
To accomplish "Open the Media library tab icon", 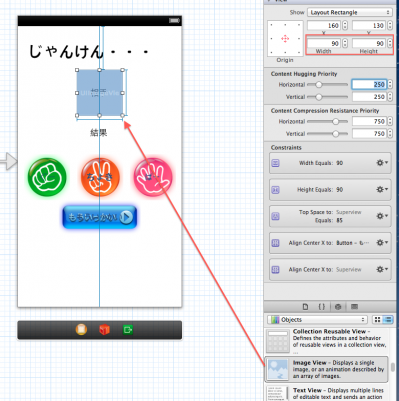I will (354, 307).
